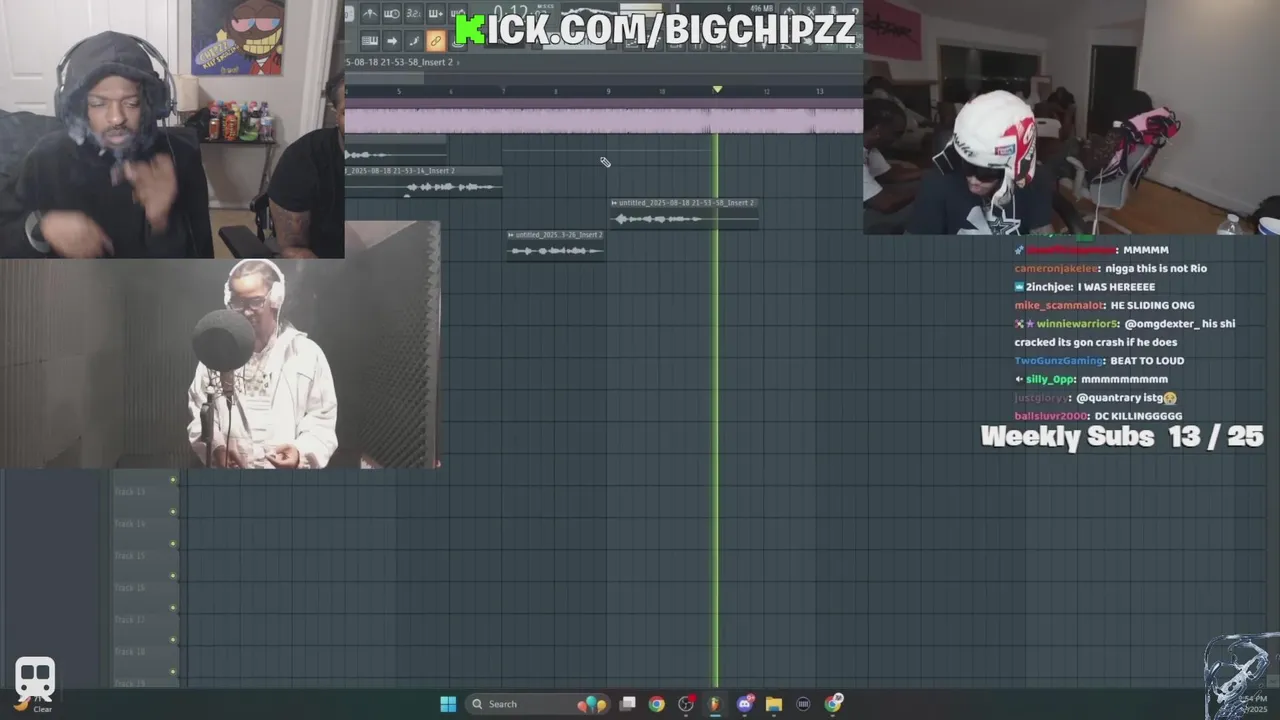Screen dimensions: 1280x720
Task: Open the second Chrome profile taskbar icon
Action: [833, 704]
